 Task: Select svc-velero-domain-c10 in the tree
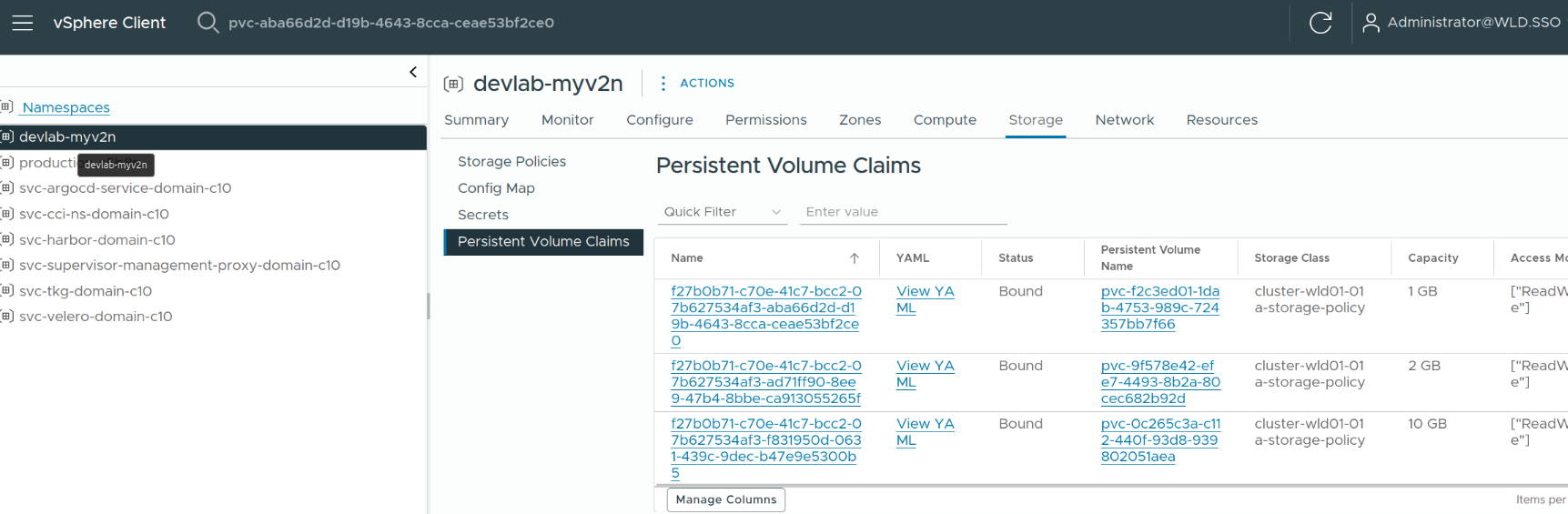pos(96,317)
